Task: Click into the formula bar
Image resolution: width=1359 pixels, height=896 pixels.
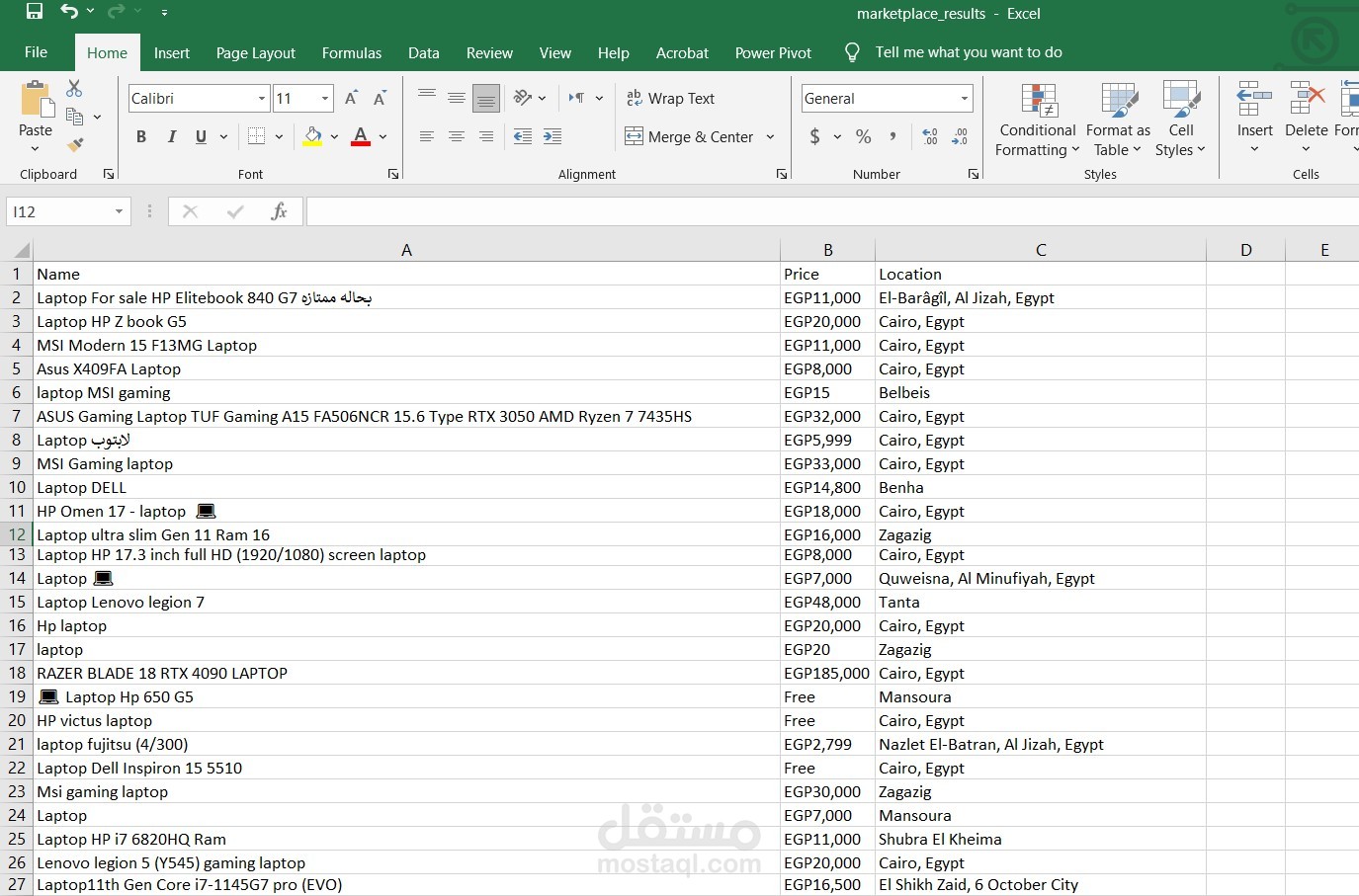Action: click(x=832, y=211)
